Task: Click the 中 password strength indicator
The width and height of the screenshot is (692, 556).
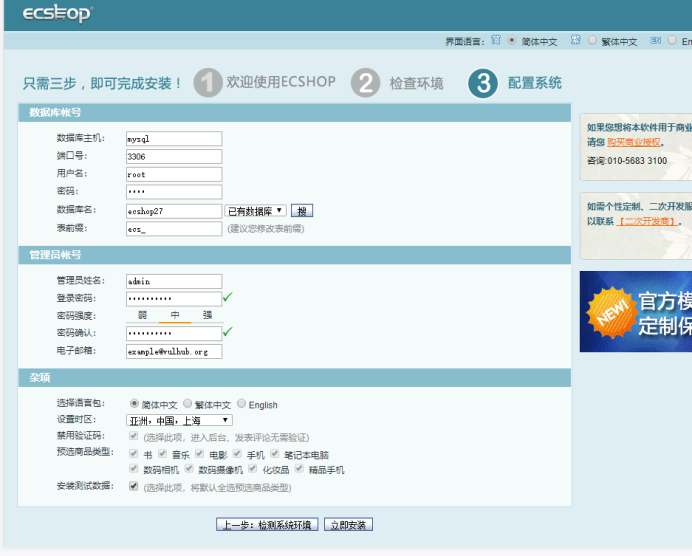Action: [175, 315]
